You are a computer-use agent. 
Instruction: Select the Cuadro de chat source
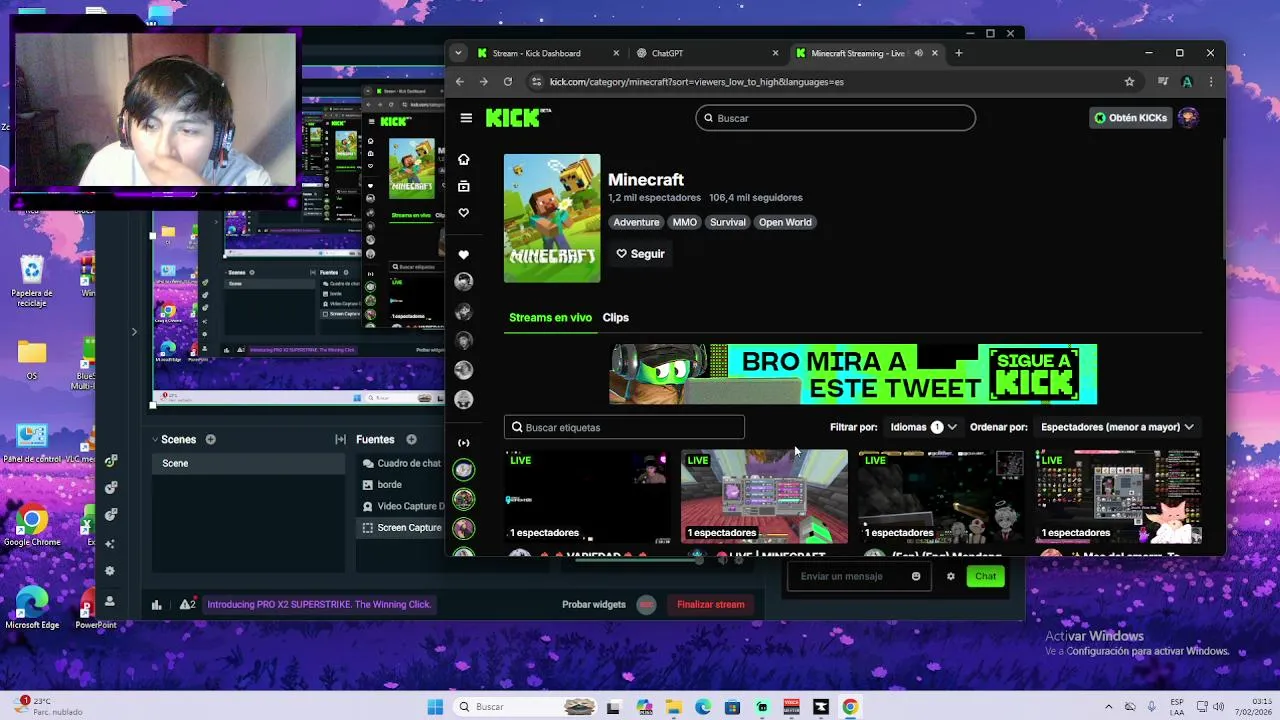(402, 463)
